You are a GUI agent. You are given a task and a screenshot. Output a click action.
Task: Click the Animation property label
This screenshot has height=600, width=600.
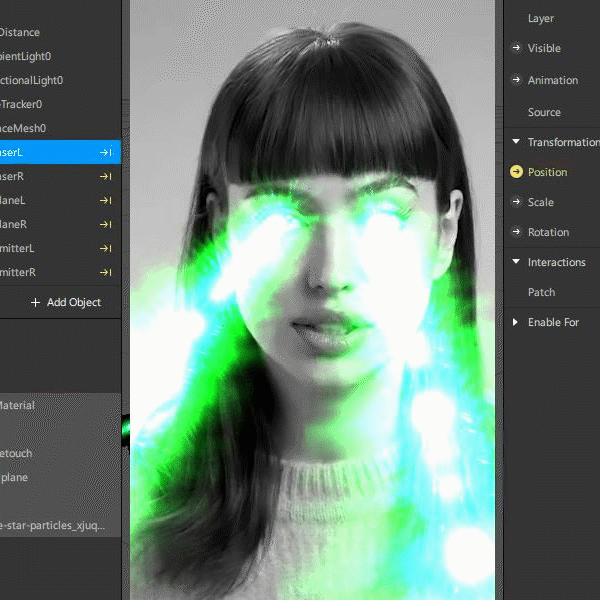(553, 80)
